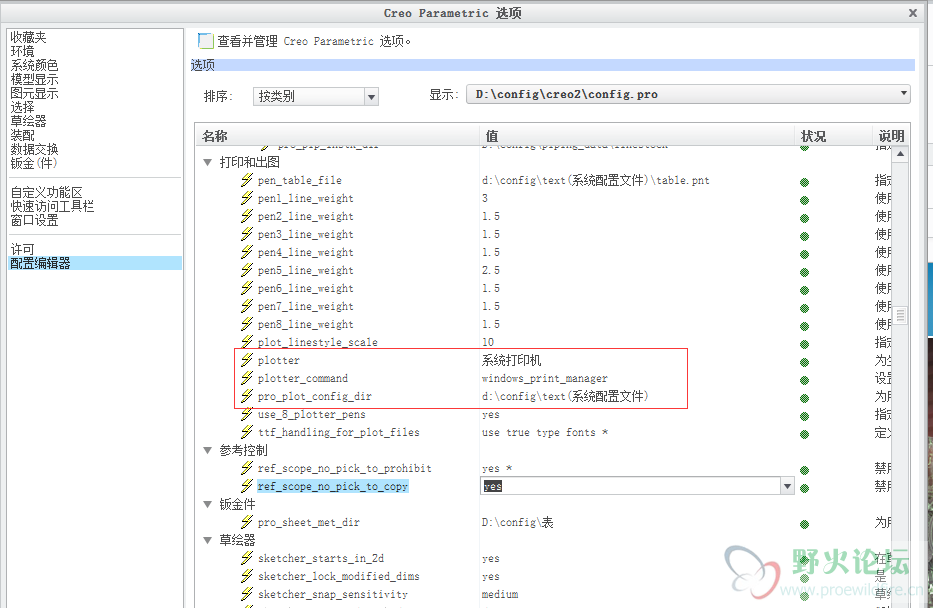Click the lightning icon beside pen2_line_weight
This screenshot has width=933, height=608.
click(247, 215)
